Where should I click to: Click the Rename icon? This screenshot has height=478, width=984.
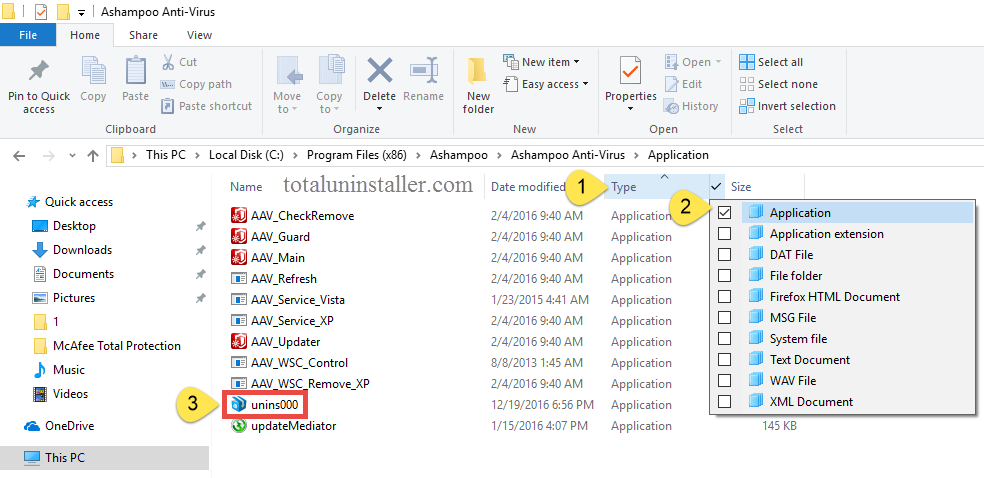[424, 70]
